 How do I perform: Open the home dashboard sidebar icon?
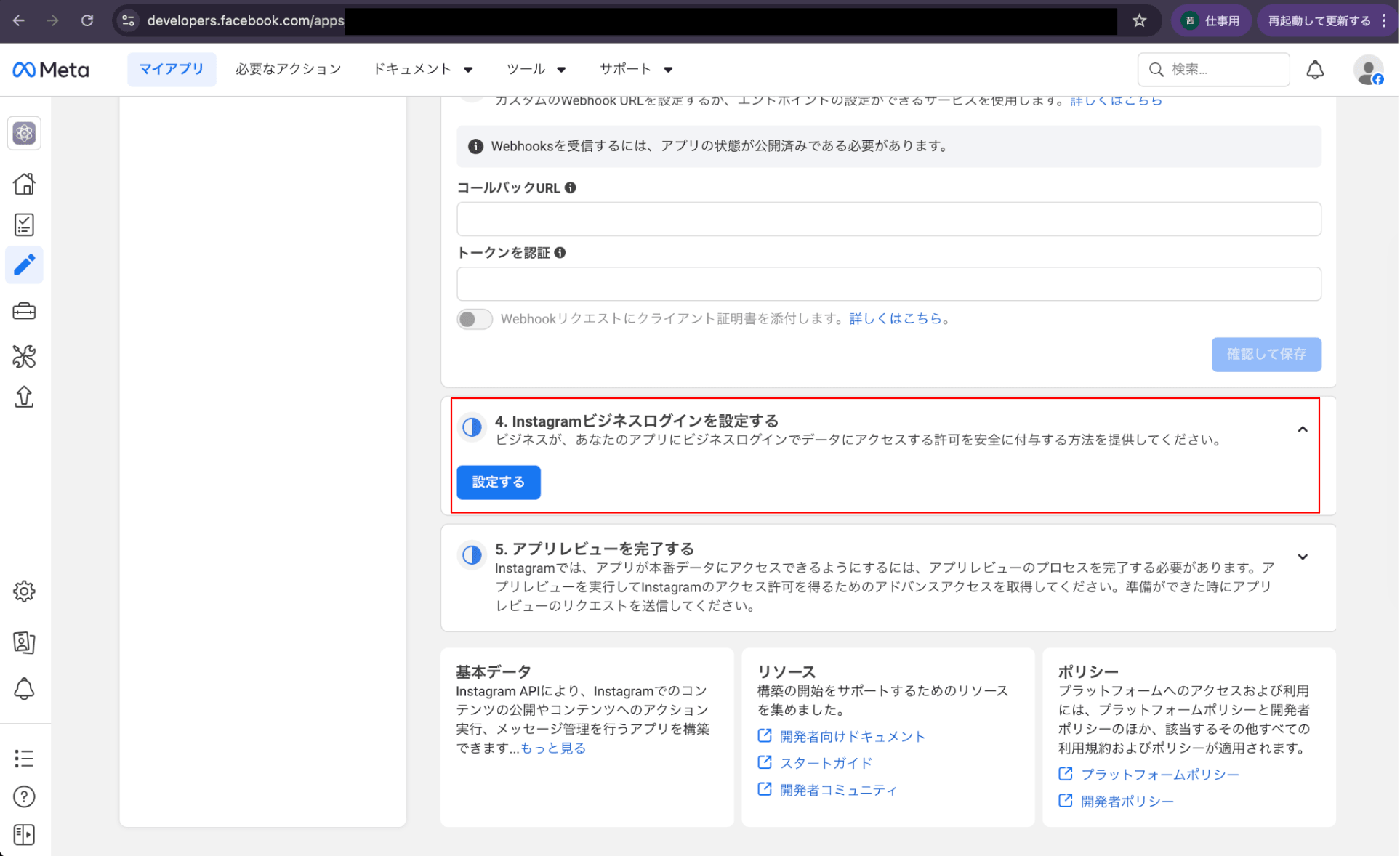click(x=24, y=184)
